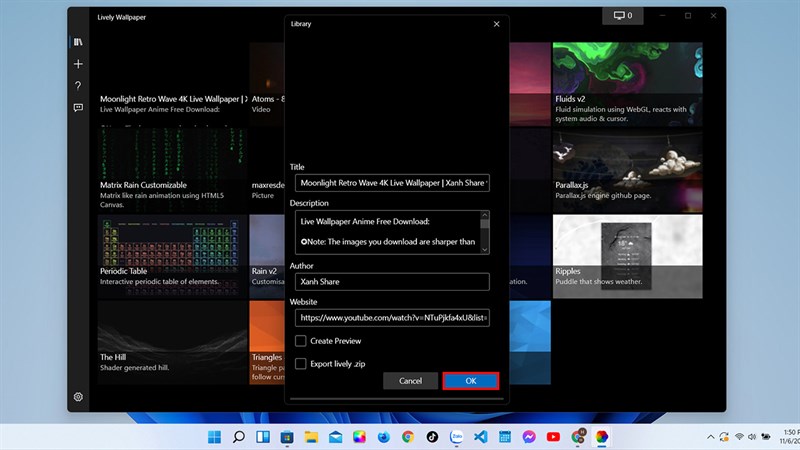
Task: Open the Library tab in sidebar
Action: tap(78, 42)
